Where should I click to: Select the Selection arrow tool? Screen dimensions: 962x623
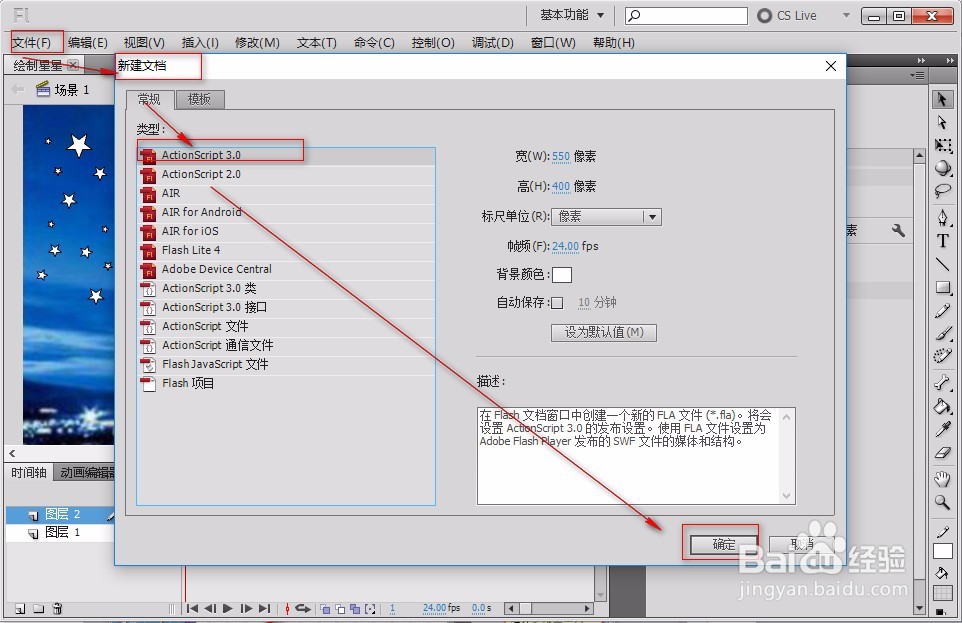(x=942, y=99)
